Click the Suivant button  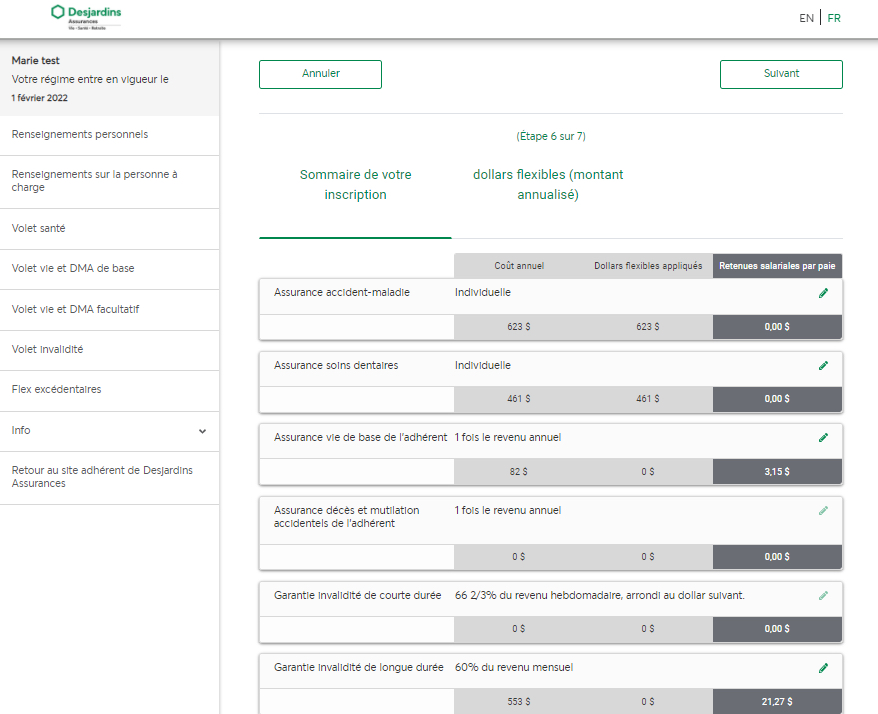781,74
